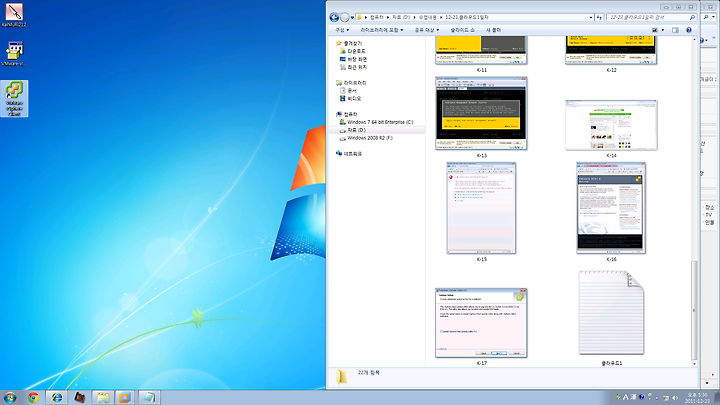Click the magnifier icon in the search box
720x405 pixels.
pos(692,17)
